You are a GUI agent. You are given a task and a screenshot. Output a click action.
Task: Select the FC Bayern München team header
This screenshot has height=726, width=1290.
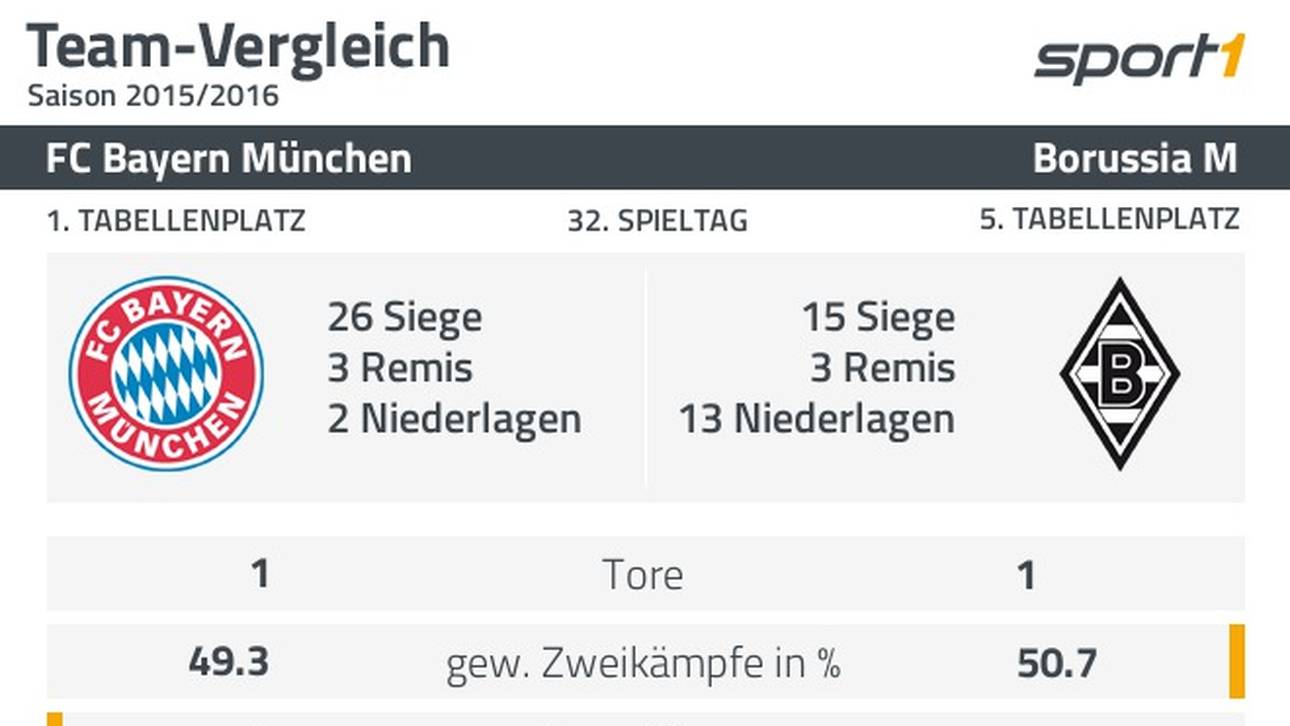[229, 159]
